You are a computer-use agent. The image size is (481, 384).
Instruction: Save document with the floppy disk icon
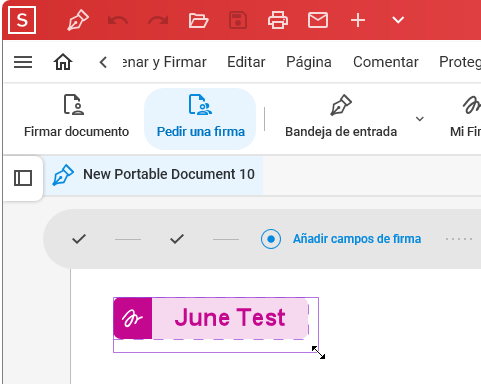tap(238, 20)
